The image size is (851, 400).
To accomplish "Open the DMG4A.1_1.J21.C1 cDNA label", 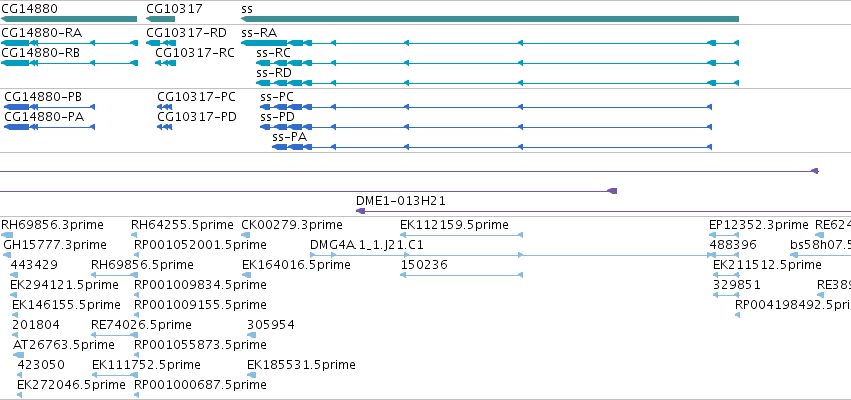I will tap(367, 245).
